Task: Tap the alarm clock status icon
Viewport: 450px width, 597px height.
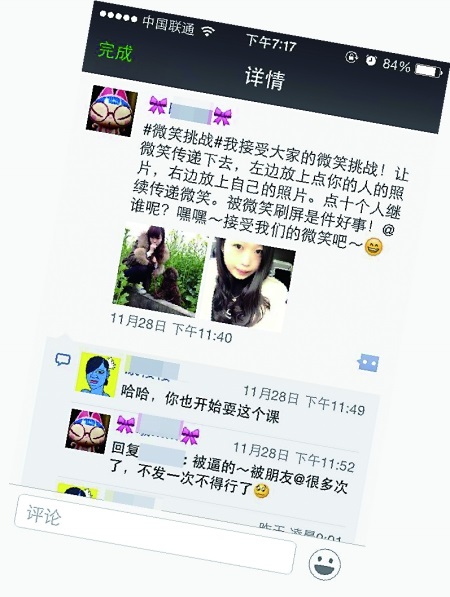Action: (x=370, y=60)
